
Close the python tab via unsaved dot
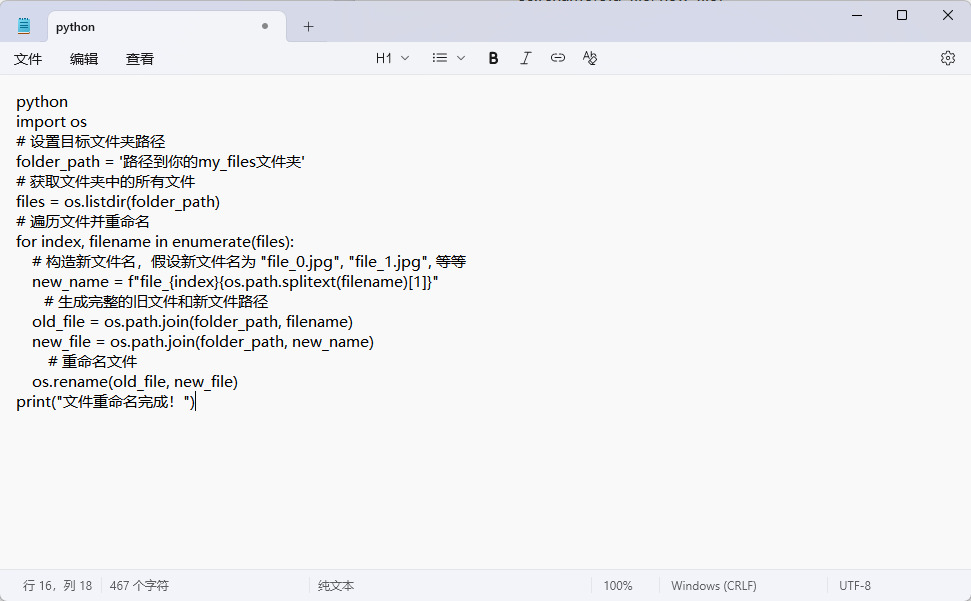tap(265, 27)
